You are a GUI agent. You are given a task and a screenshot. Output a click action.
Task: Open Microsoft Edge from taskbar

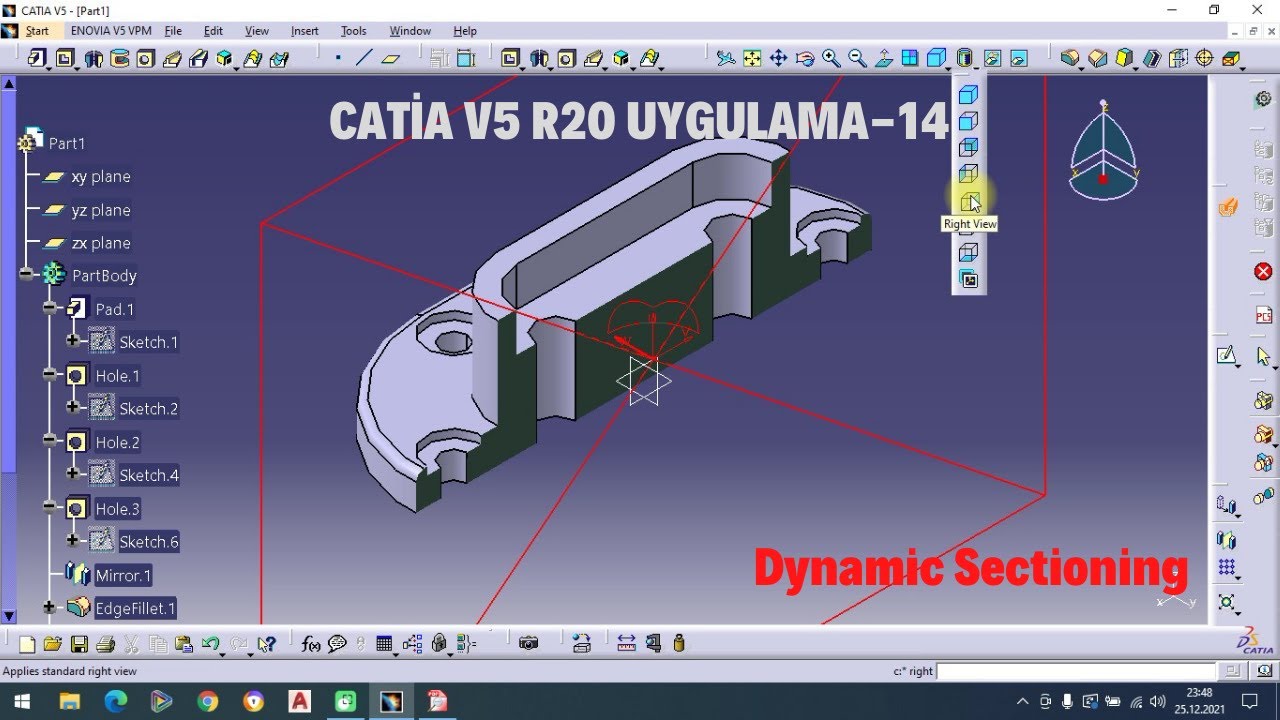click(115, 701)
